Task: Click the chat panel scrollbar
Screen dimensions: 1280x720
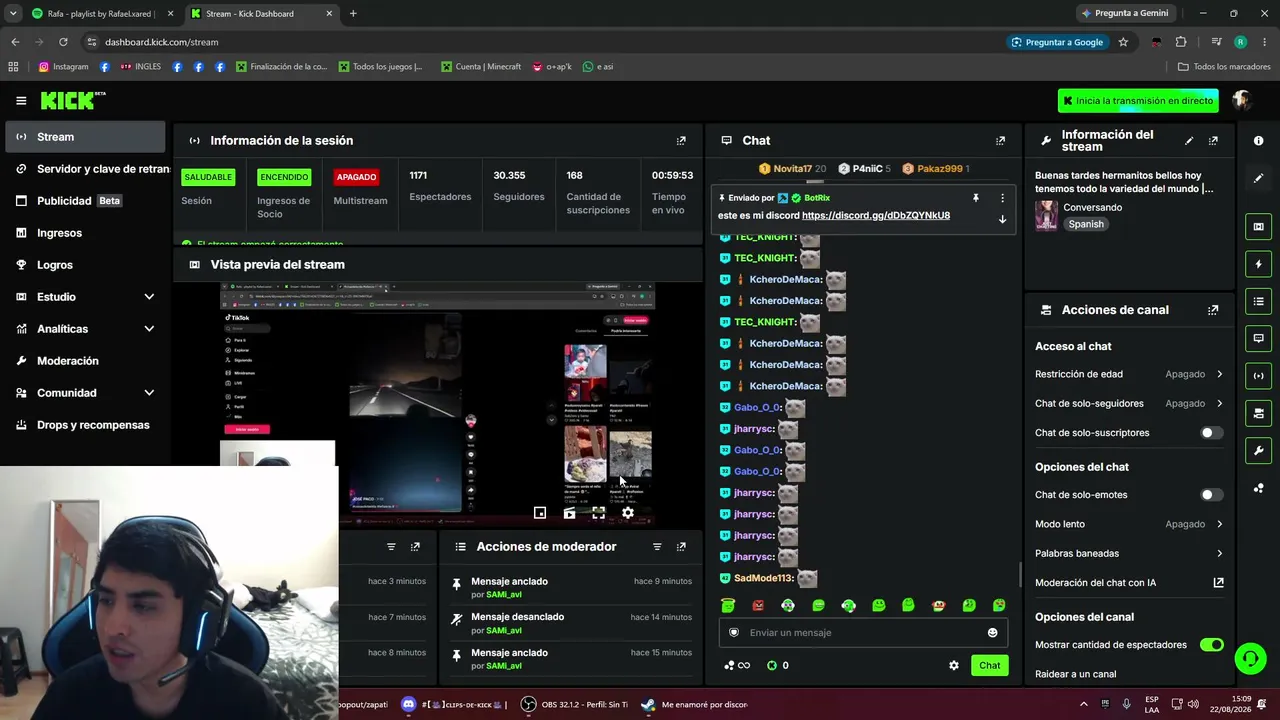Action: 1020,574
